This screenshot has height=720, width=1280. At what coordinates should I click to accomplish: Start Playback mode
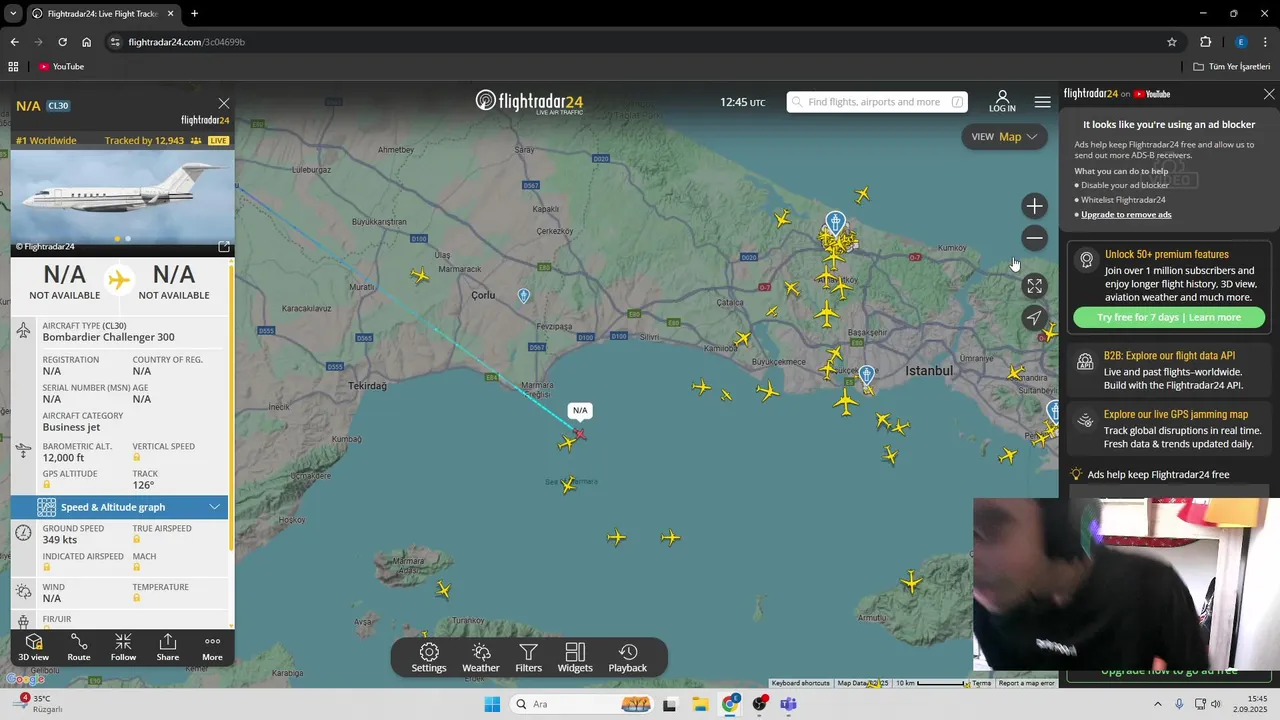[628, 658]
